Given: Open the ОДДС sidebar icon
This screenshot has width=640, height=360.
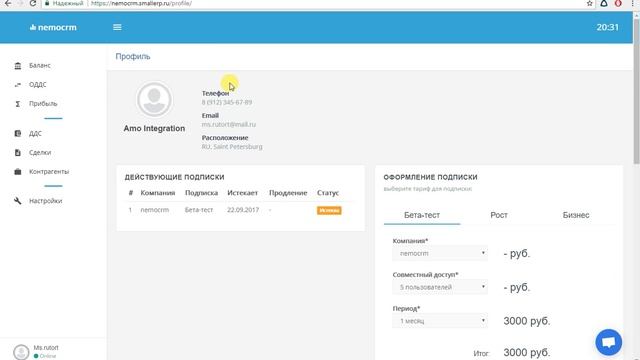Looking at the screenshot, I should pyautogui.click(x=18, y=84).
